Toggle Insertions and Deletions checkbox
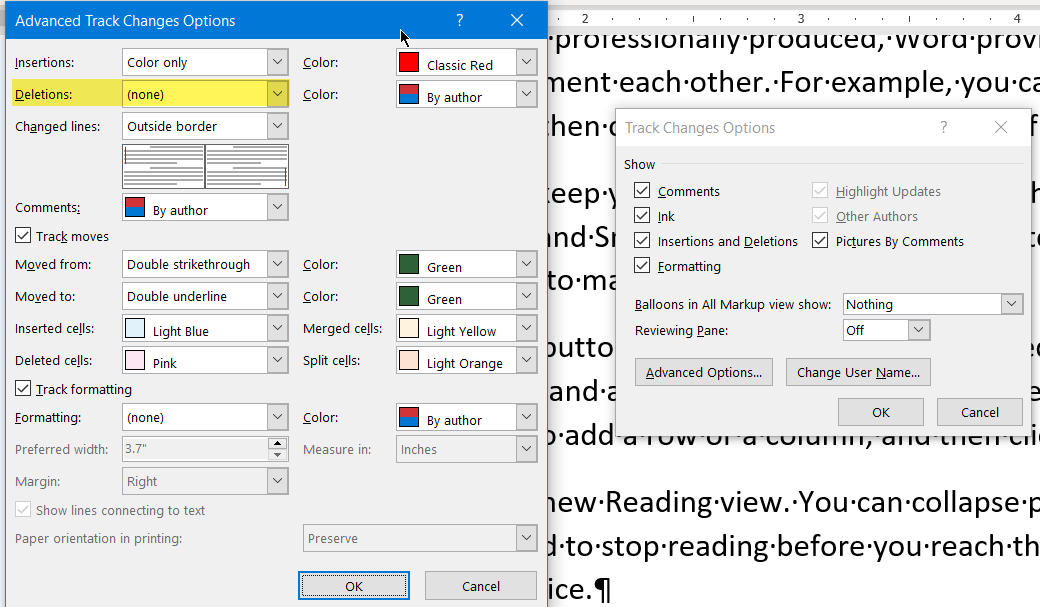 click(642, 241)
